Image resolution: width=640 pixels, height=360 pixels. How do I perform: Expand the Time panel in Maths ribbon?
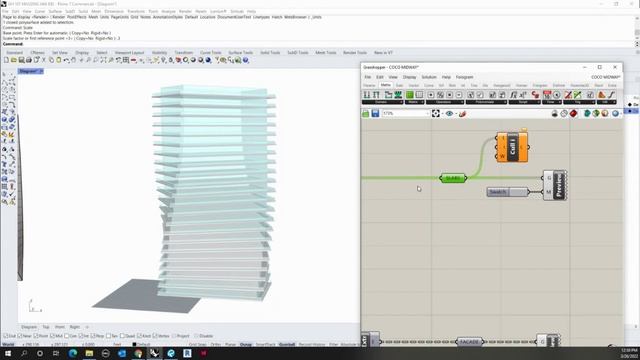tap(552, 102)
